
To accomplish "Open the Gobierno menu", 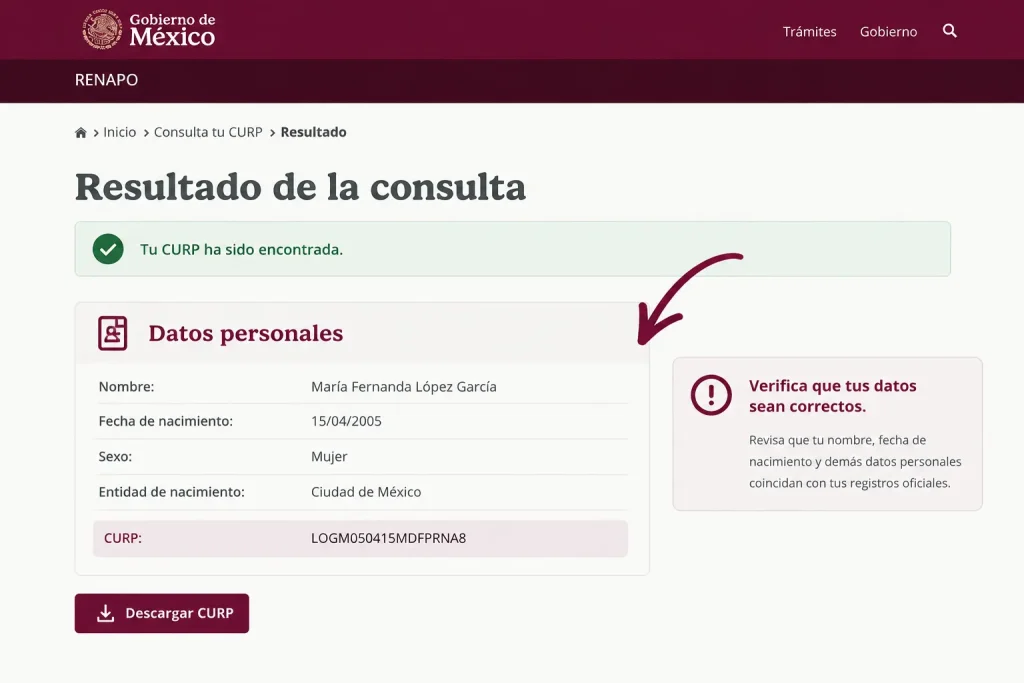I will coord(888,31).
